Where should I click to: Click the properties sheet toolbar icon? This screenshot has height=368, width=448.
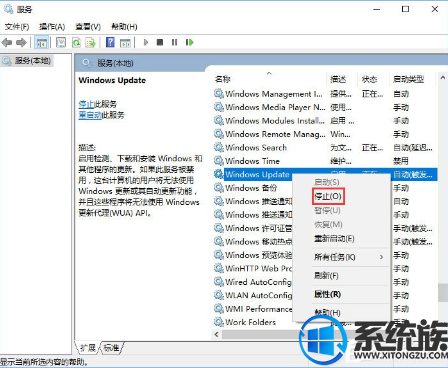coord(61,42)
